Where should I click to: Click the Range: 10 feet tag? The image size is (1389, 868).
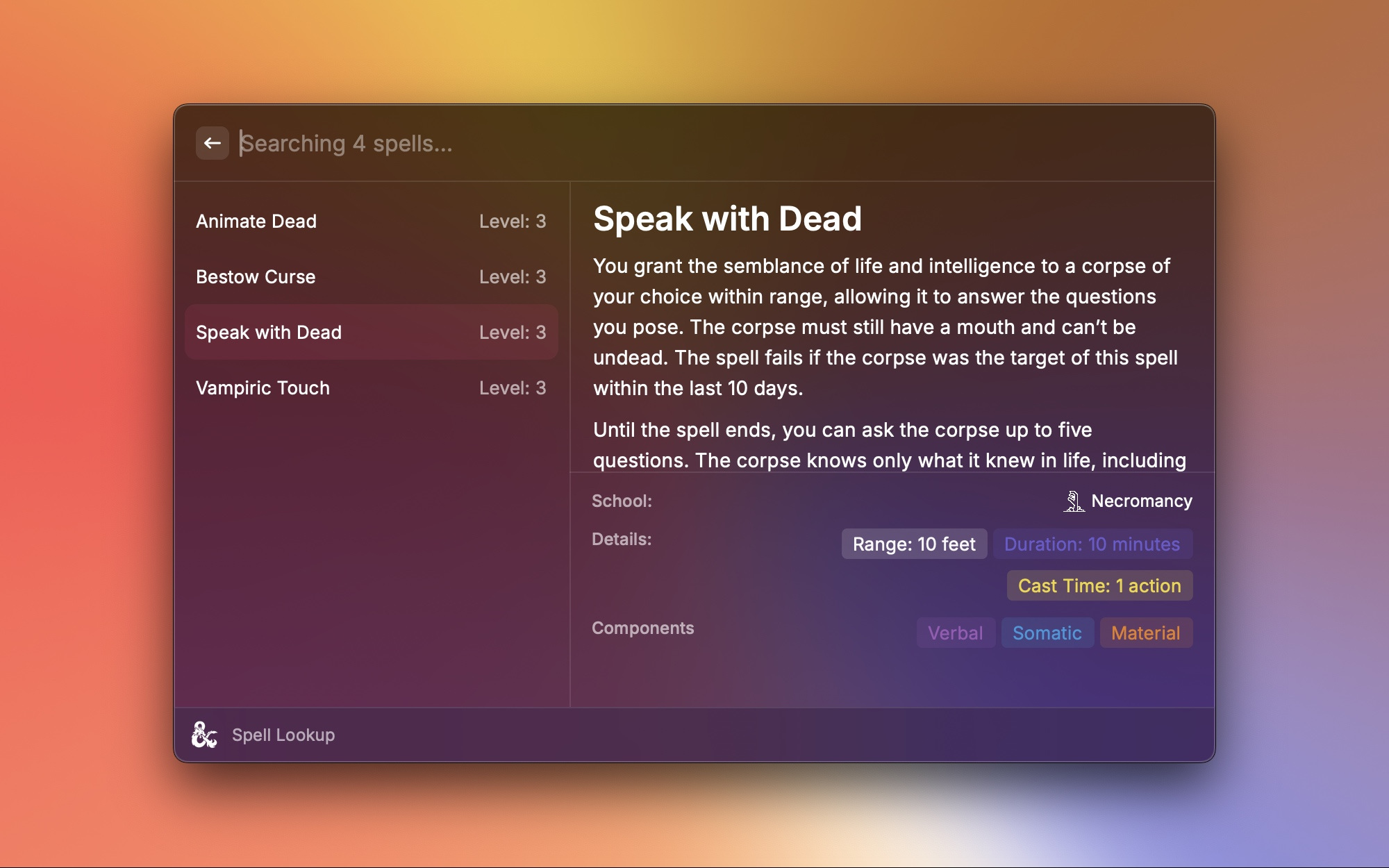(x=914, y=544)
